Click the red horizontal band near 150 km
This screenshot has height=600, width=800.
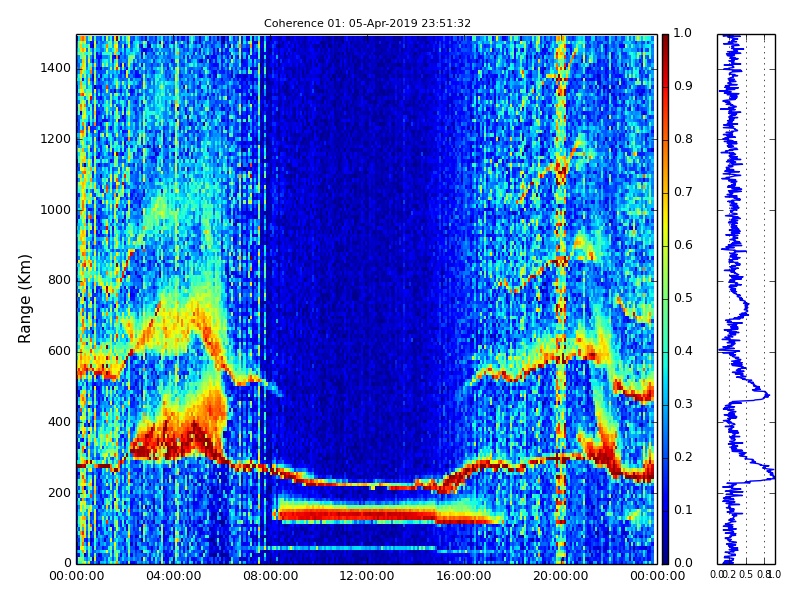pos(388,514)
